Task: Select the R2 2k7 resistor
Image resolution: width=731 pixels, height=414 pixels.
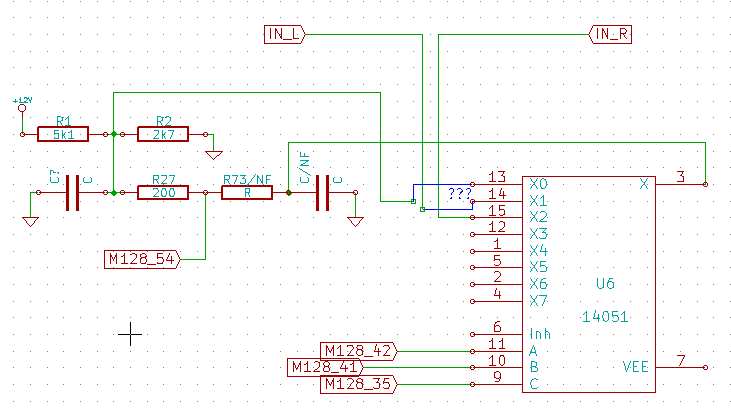Action: tap(162, 133)
